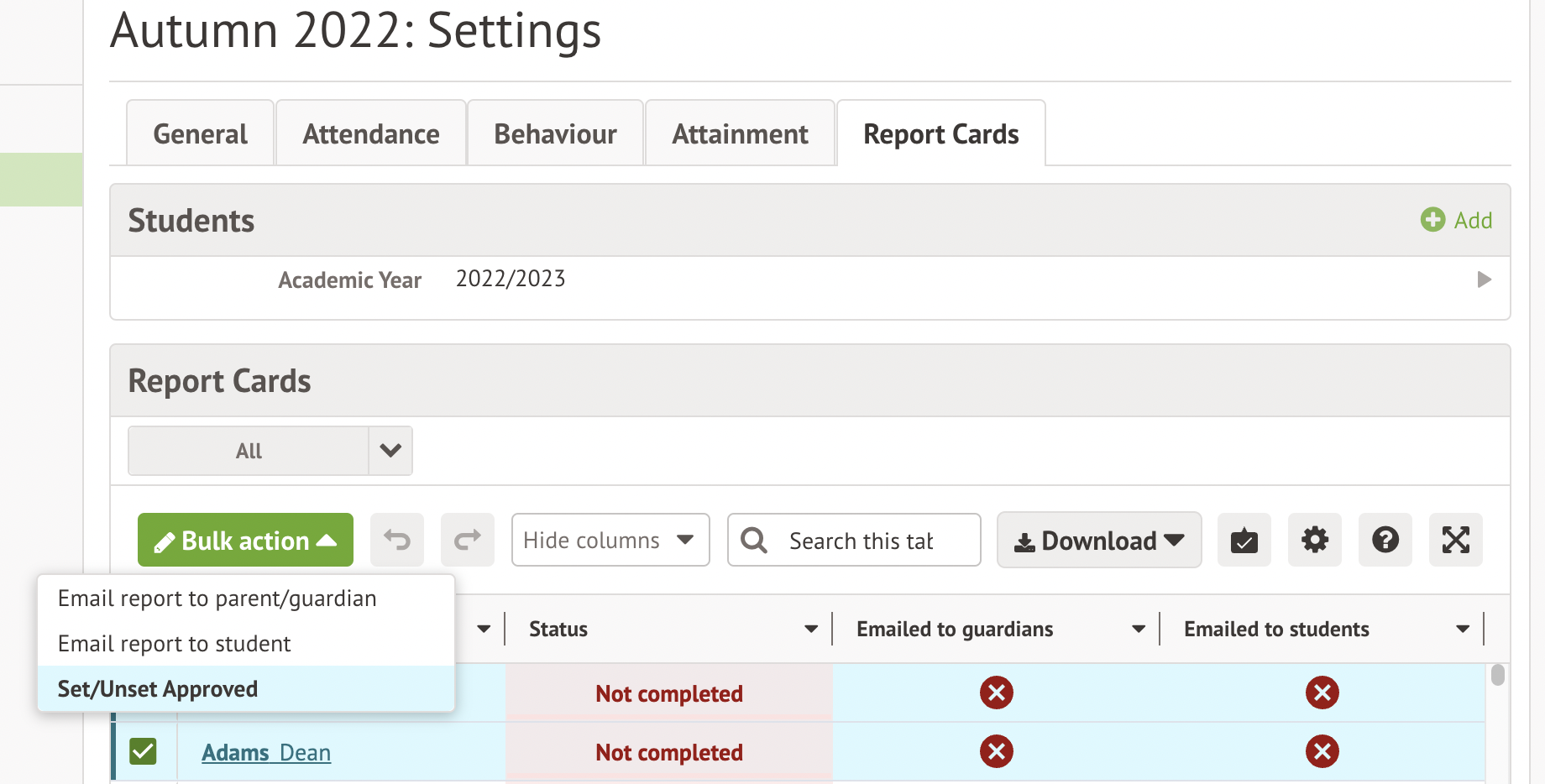This screenshot has width=1545, height=784.
Task: Open Status column sort dropdown arrow
Action: (810, 629)
